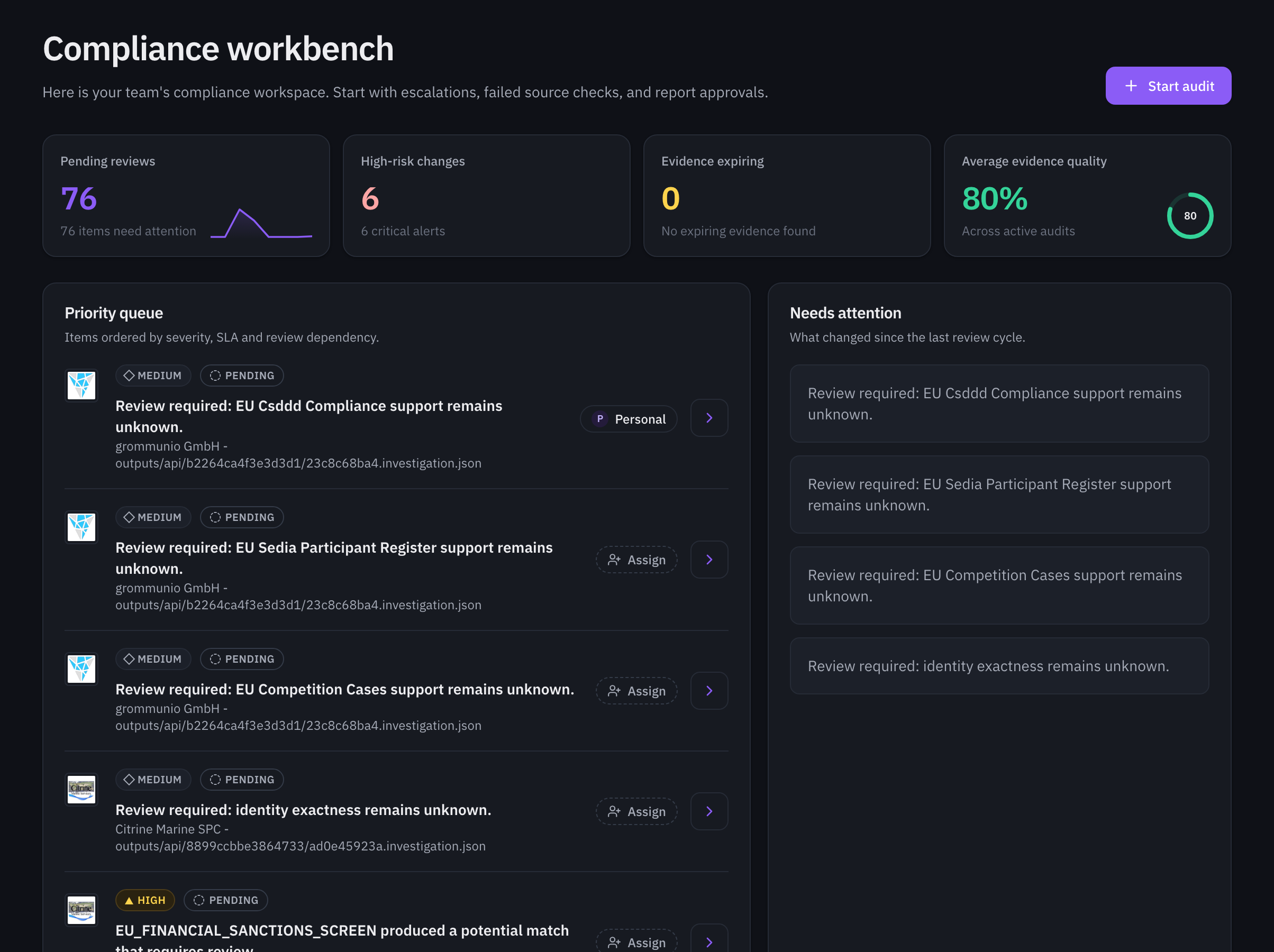Click the grommunio logo on the Competition Cases item
The width and height of the screenshot is (1274, 952).
[x=81, y=669]
